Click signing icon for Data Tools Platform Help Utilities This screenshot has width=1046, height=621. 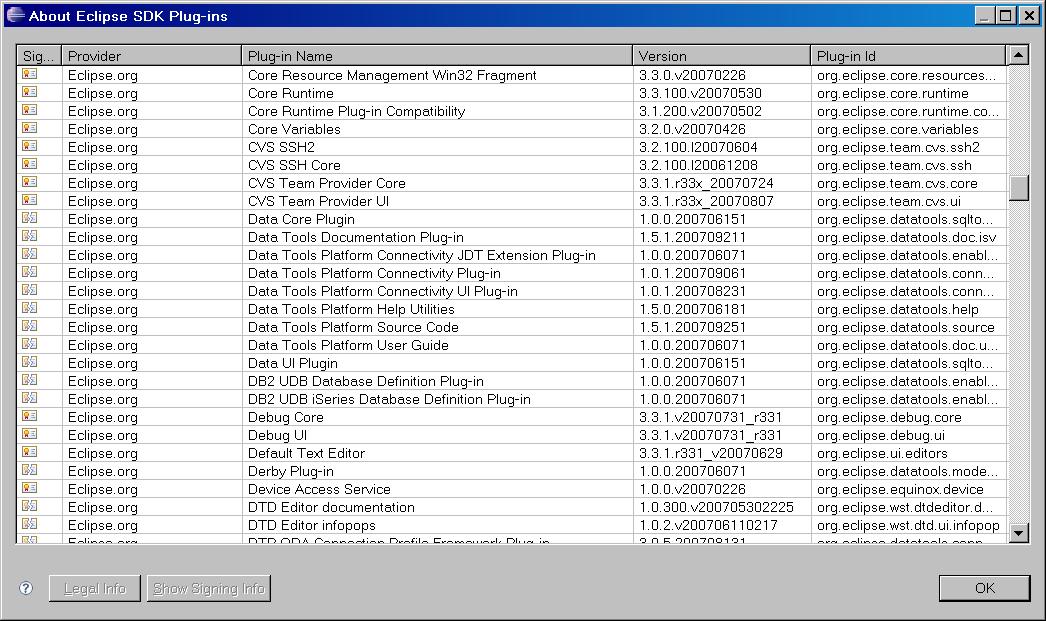click(29, 308)
